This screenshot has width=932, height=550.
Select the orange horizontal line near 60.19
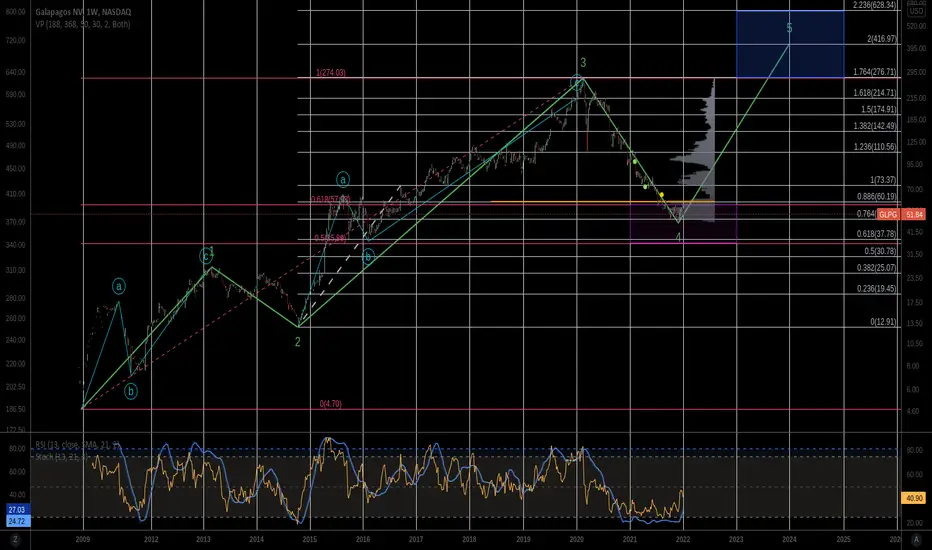pos(602,202)
